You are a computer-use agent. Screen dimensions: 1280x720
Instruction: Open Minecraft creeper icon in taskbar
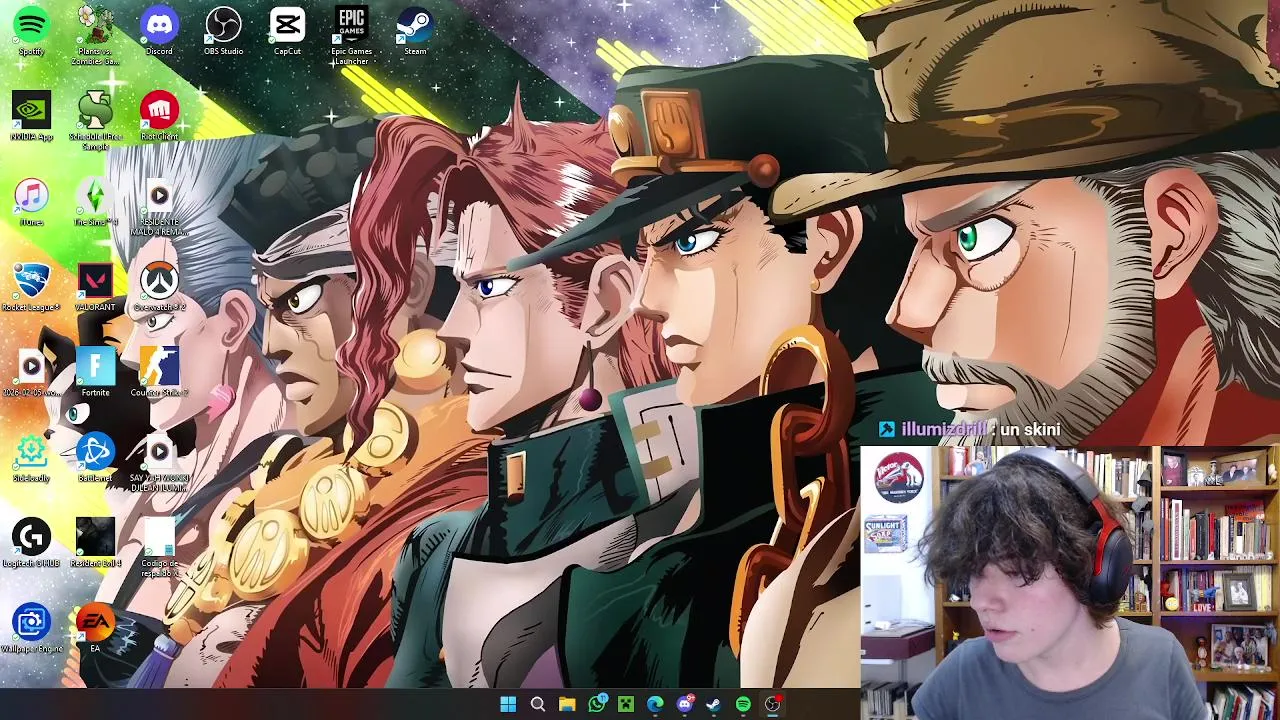(x=626, y=705)
